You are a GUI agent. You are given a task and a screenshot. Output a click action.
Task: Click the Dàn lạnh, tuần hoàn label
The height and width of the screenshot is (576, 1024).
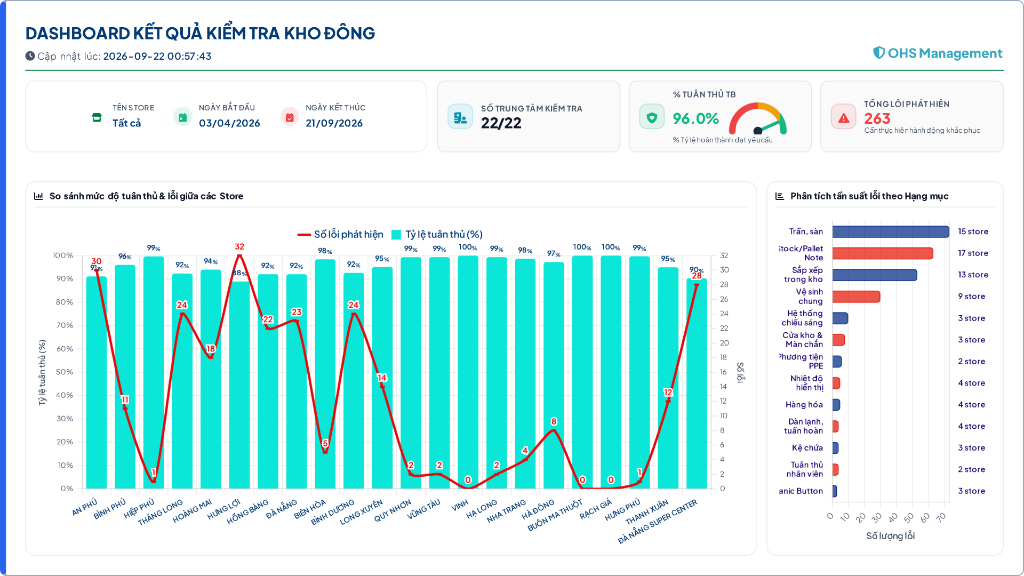[x=804, y=426]
